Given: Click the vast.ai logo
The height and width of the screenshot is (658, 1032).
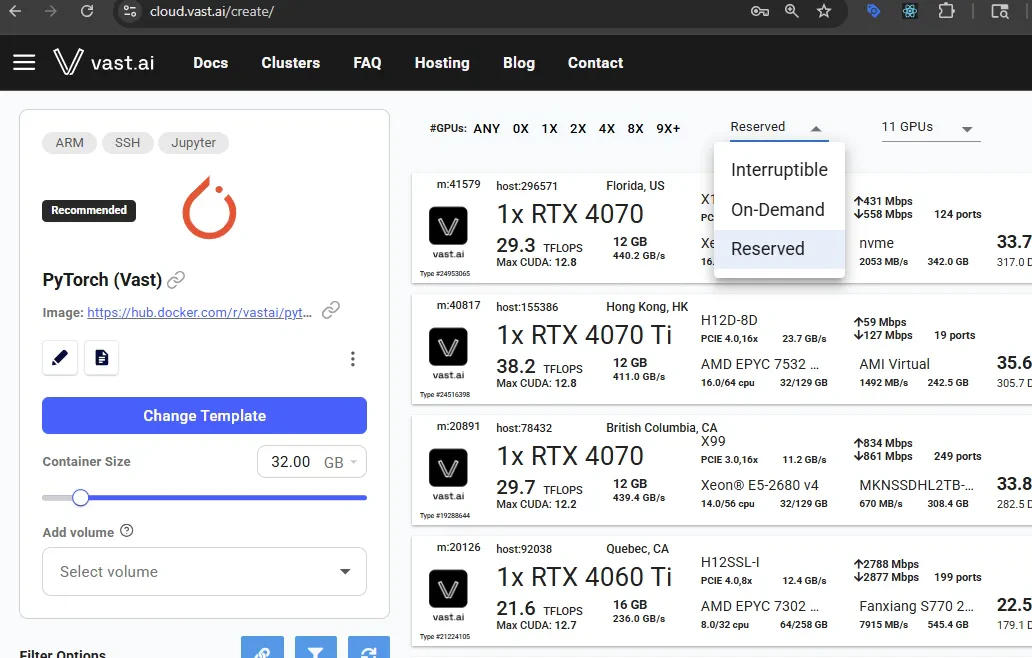Looking at the screenshot, I should [x=104, y=63].
